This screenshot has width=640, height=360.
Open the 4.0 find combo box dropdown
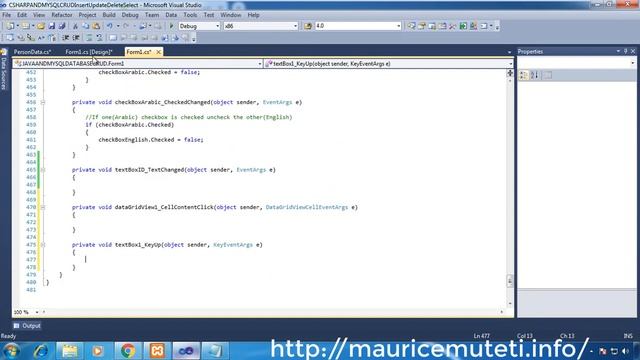pos(398,26)
